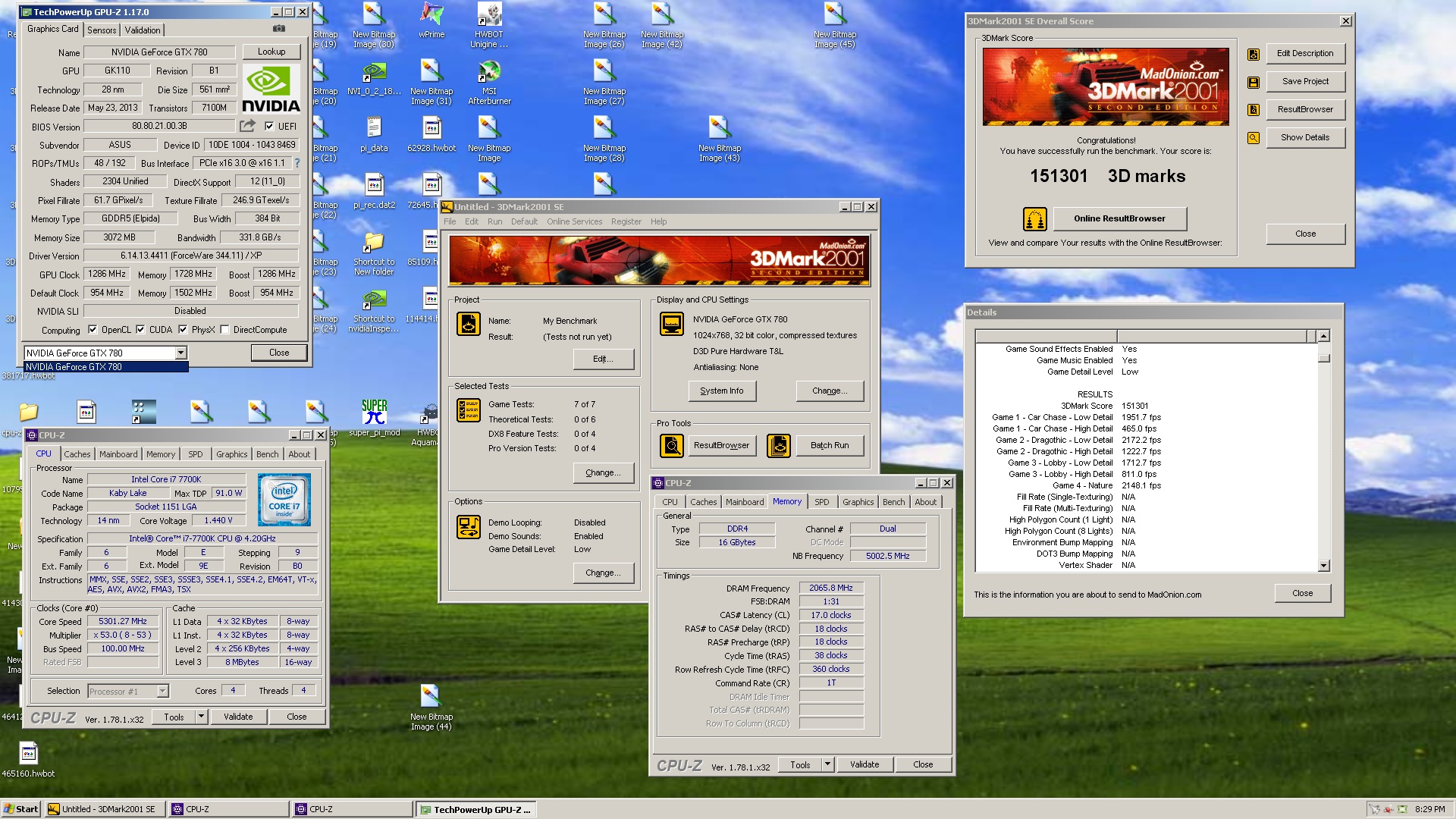1456x819 pixels.
Task: Click the Details list vertical scrollbar thumb
Action: tap(1324, 358)
